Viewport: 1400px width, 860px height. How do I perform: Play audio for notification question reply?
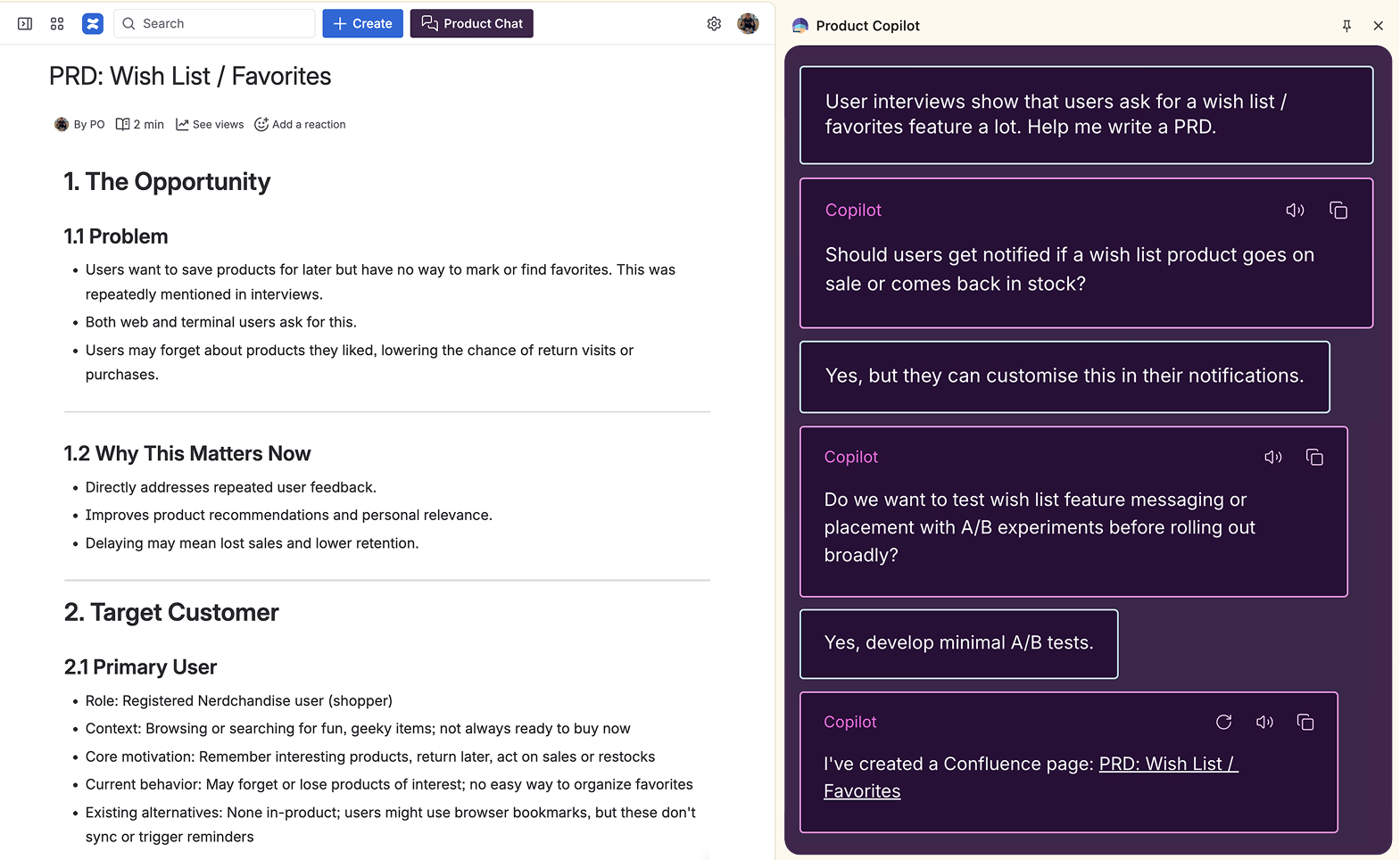pyautogui.click(x=1295, y=211)
